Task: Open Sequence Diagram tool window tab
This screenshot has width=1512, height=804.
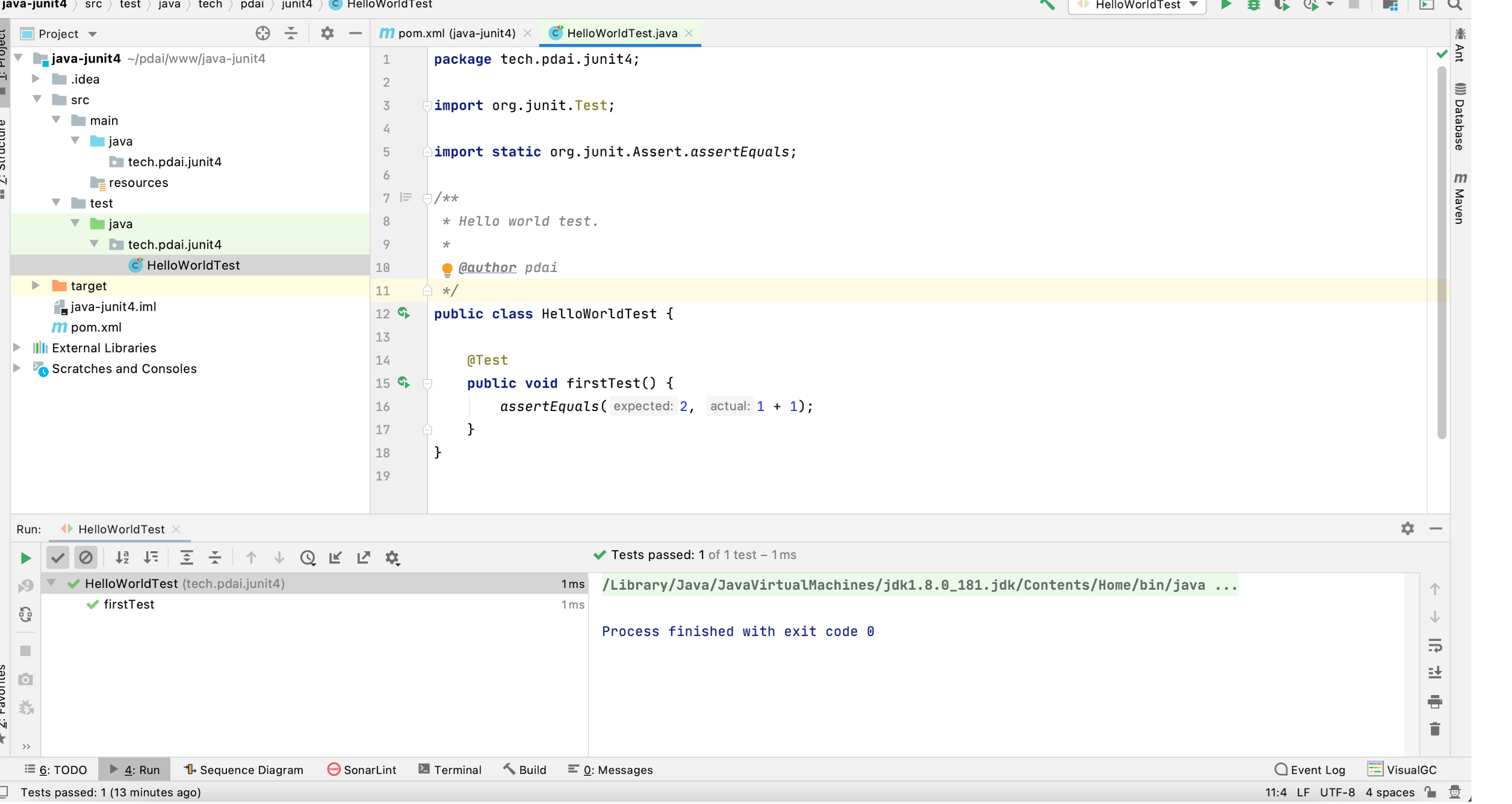Action: [x=243, y=770]
